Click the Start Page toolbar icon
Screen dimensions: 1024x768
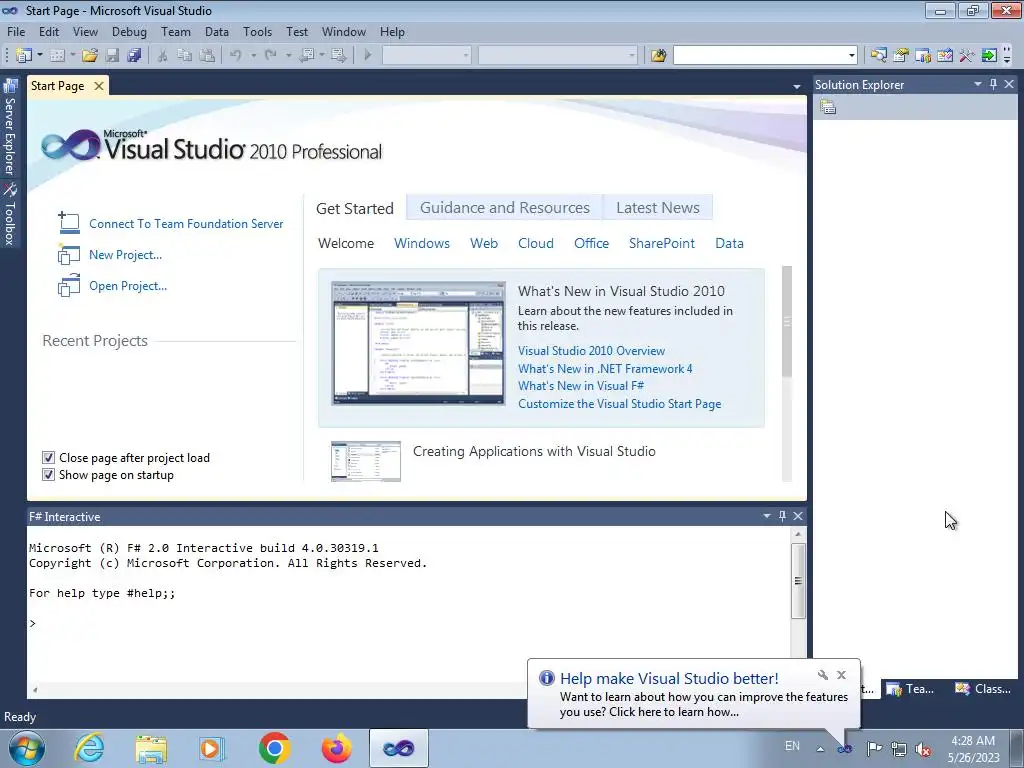tap(989, 56)
